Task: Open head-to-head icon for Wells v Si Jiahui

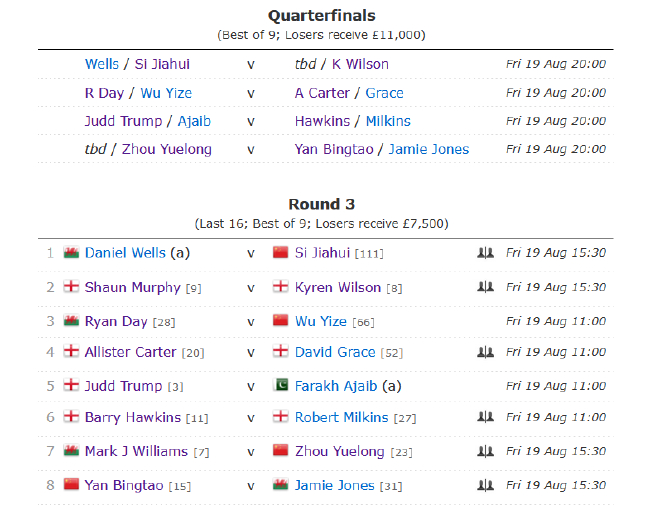Action: [486, 254]
